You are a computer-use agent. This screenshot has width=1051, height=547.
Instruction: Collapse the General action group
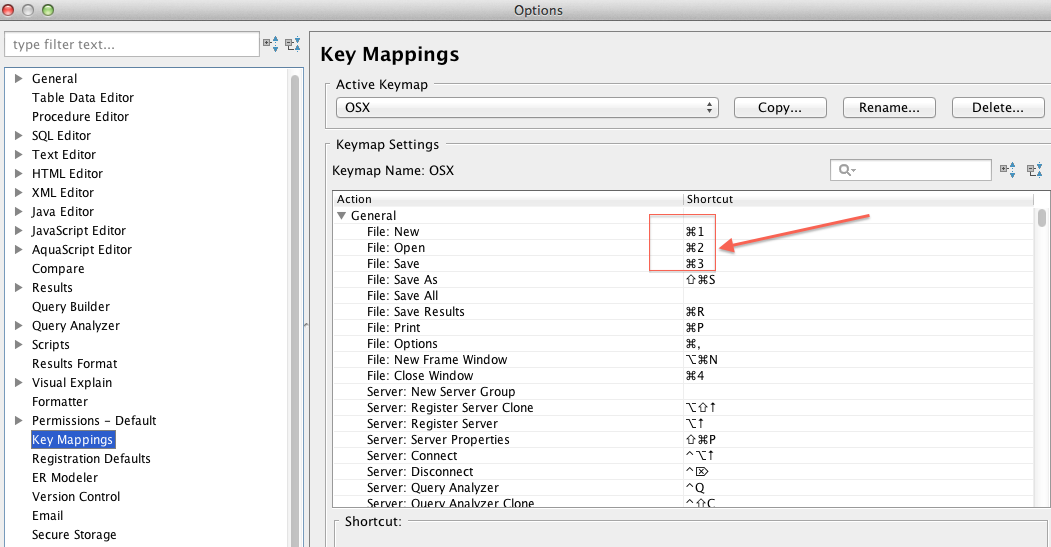[x=342, y=216]
